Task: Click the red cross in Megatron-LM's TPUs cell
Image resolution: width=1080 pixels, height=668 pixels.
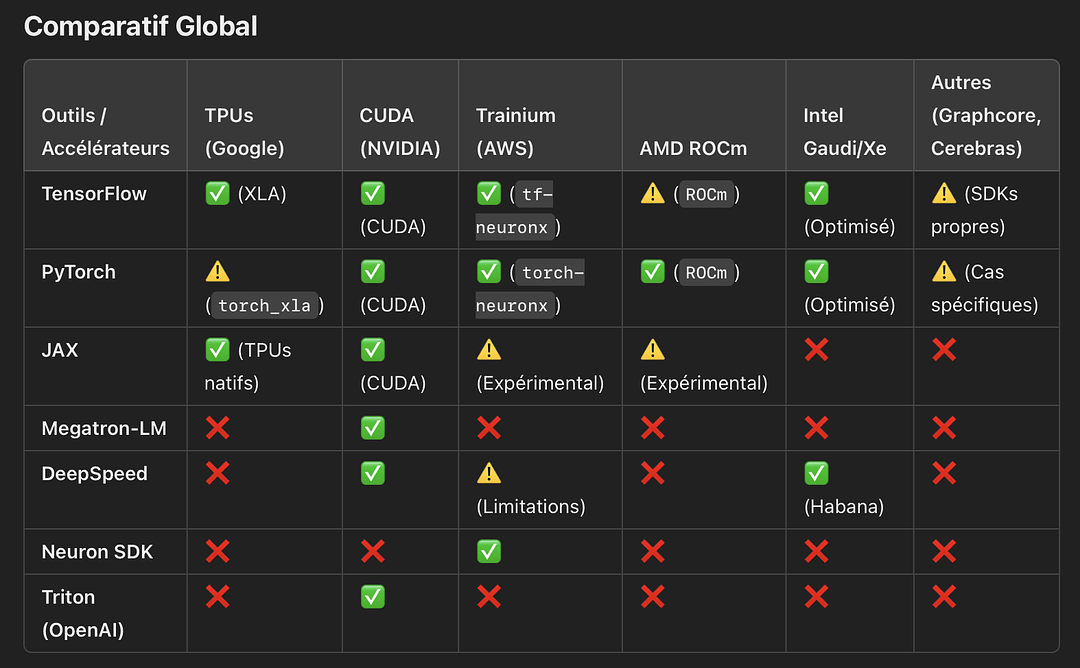Action: 217,428
